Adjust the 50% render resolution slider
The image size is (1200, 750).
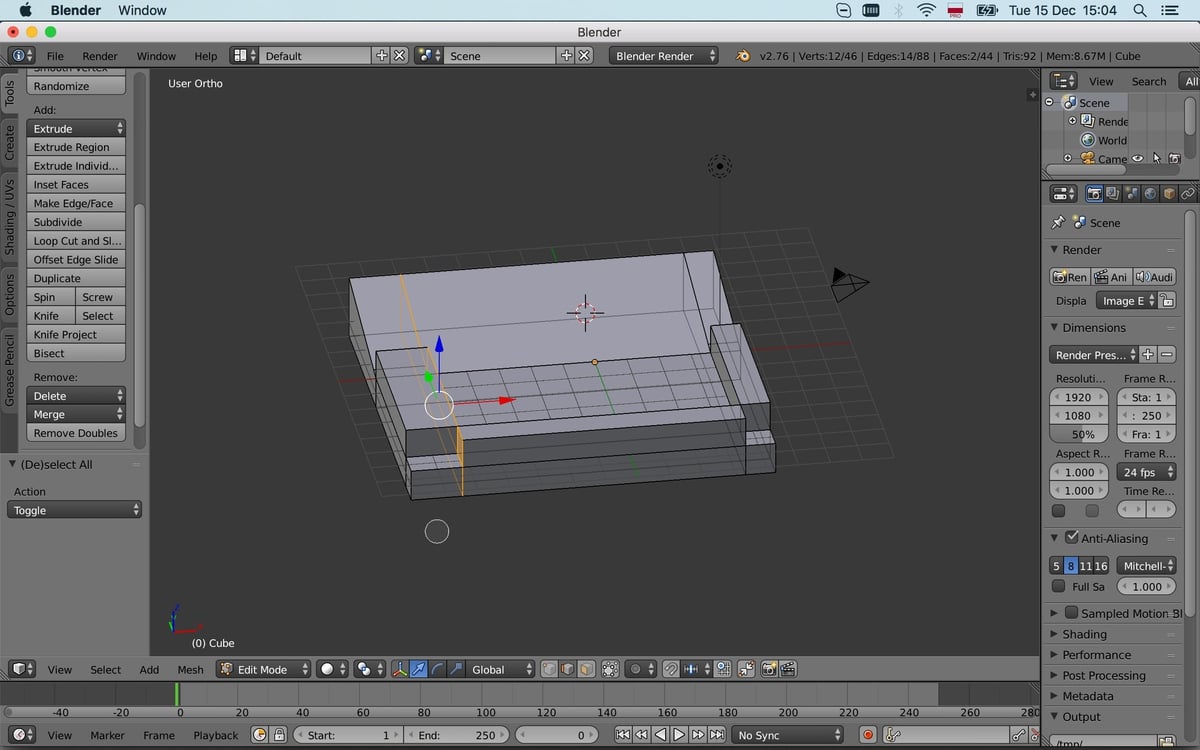coord(1079,434)
